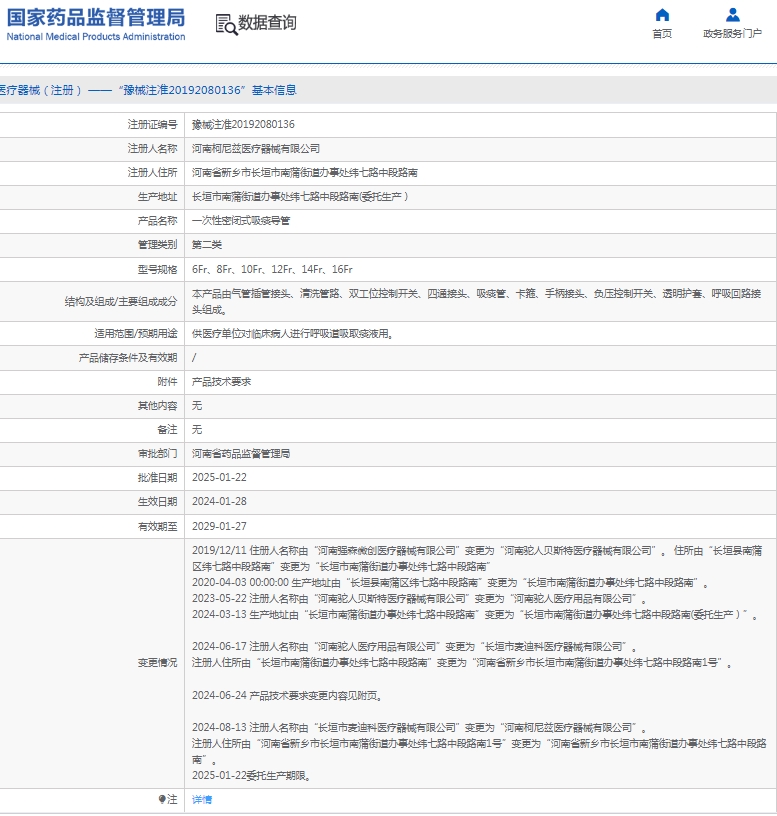Click the 数据查询 magnifier document icon

click(226, 24)
